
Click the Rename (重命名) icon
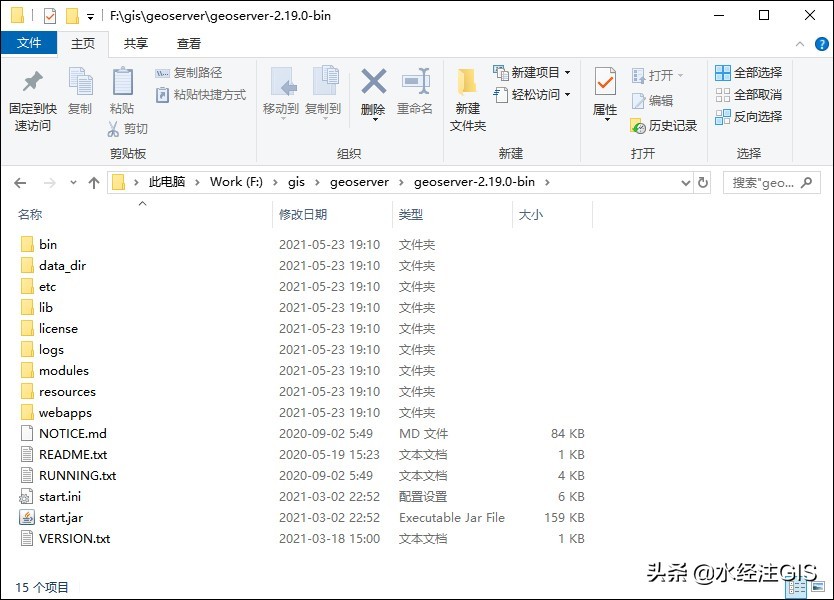tap(415, 81)
